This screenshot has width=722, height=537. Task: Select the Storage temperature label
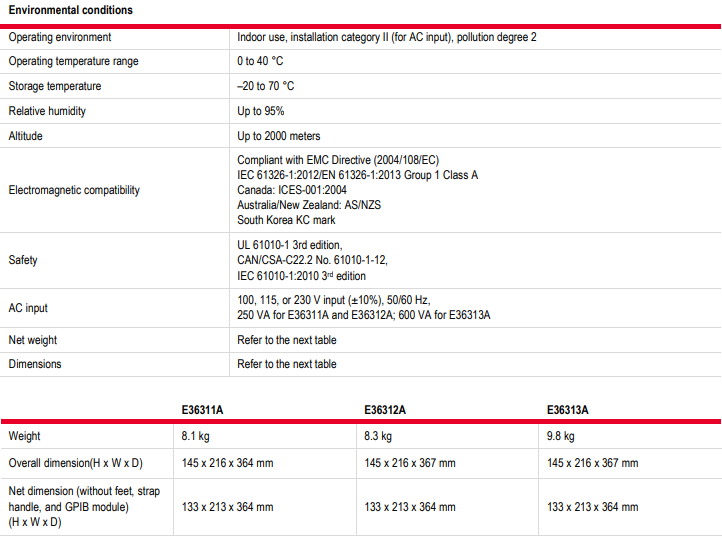(55, 86)
